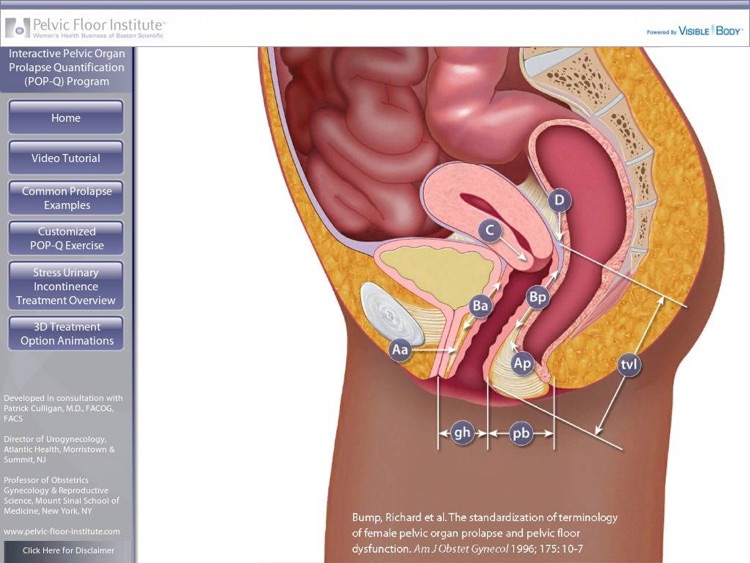Click the Aa point marker
Screen dimensions: 750x563
coord(400,350)
